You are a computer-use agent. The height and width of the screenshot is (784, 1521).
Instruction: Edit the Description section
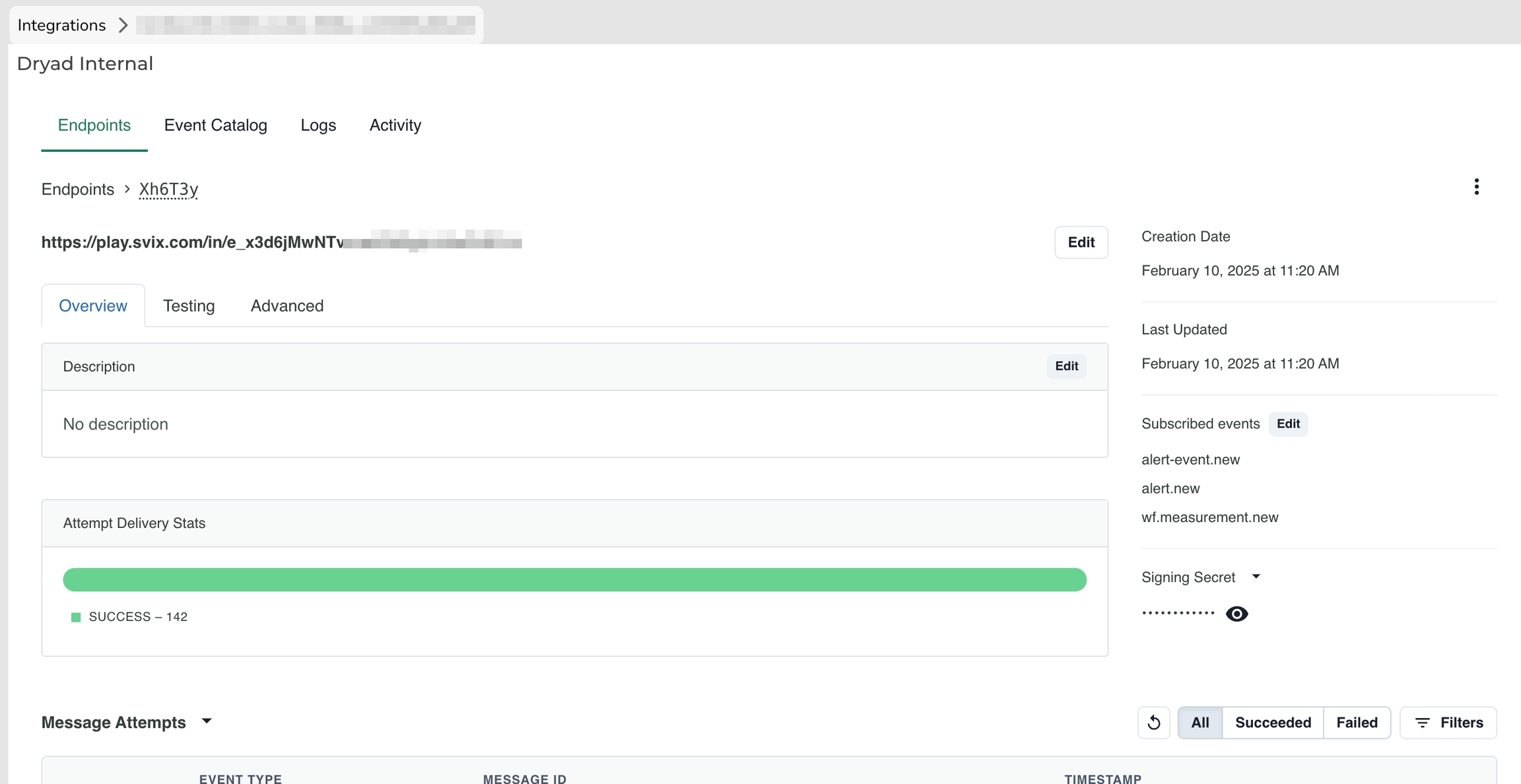pyautogui.click(x=1065, y=366)
